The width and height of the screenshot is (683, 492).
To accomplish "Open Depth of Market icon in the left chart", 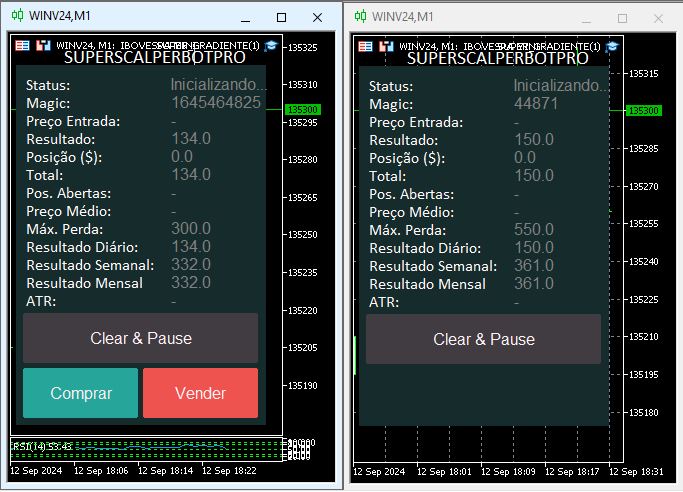I will click(x=42, y=45).
